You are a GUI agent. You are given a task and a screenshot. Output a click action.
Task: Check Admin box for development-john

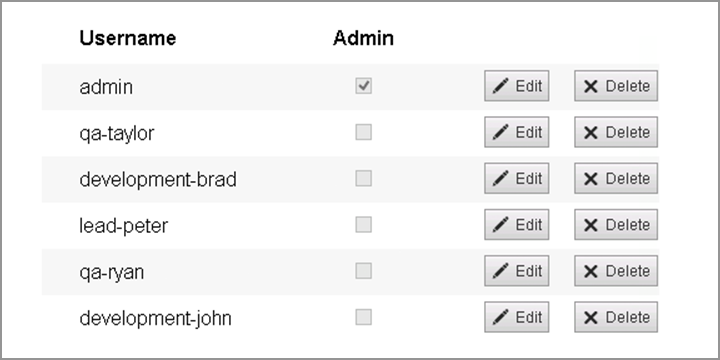pos(363,317)
